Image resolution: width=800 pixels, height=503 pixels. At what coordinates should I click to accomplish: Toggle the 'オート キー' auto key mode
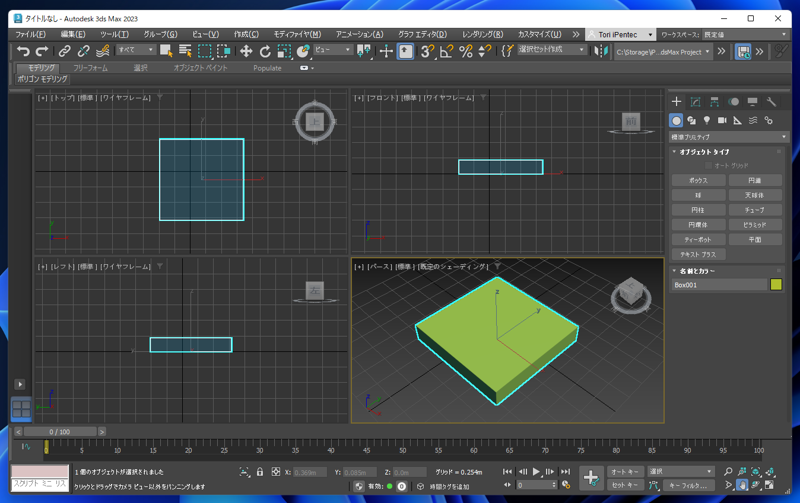[624, 472]
